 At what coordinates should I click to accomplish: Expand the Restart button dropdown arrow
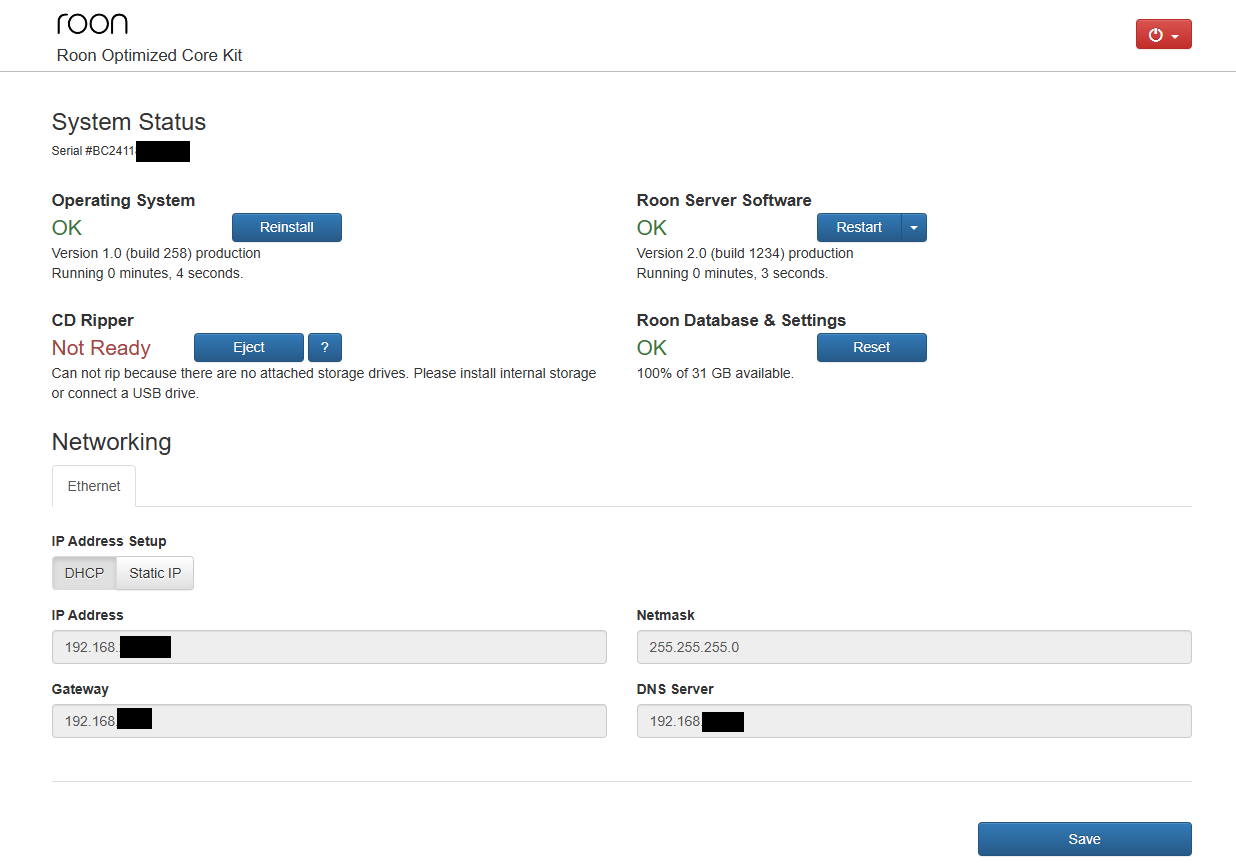click(914, 227)
